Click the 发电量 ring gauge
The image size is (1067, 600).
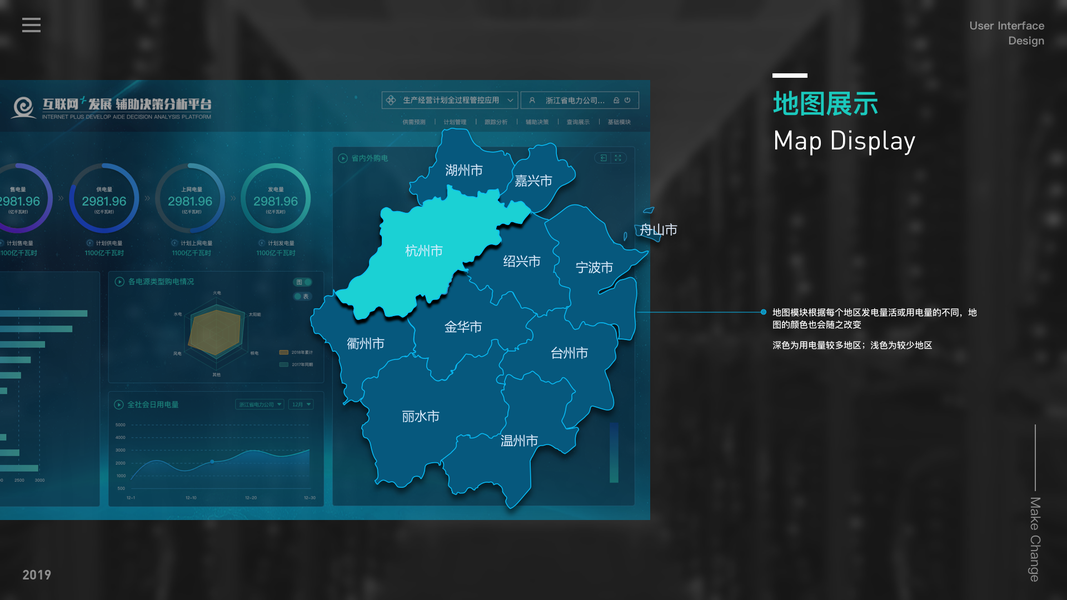(x=276, y=199)
